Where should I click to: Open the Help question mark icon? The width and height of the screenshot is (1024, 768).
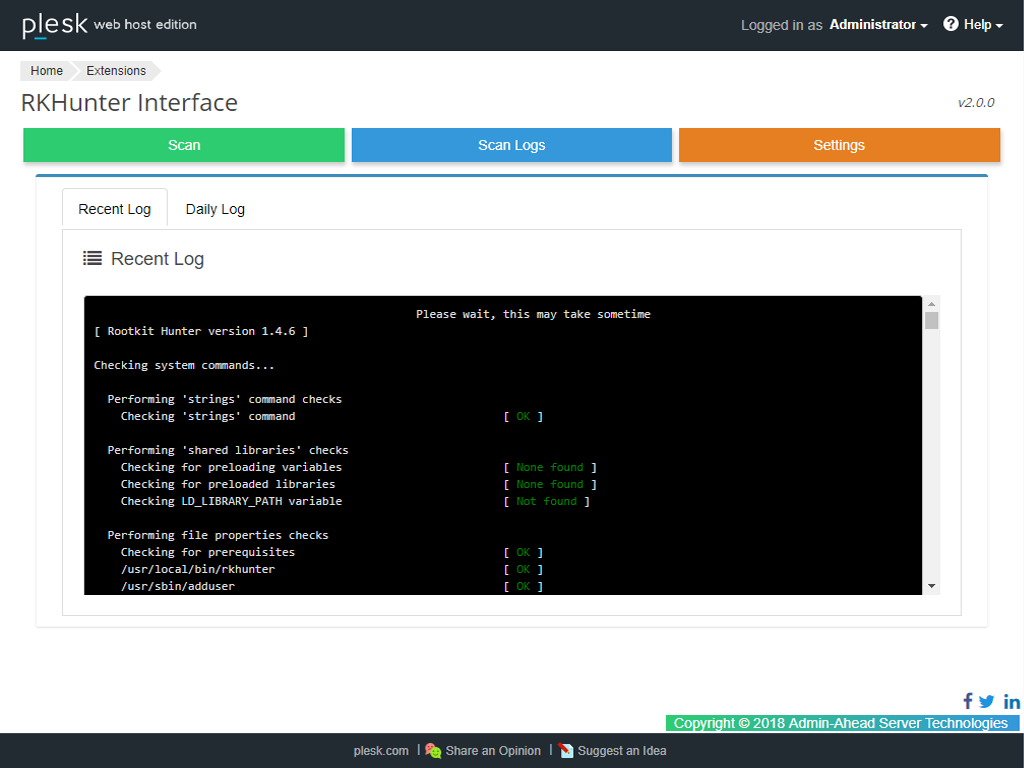[951, 24]
